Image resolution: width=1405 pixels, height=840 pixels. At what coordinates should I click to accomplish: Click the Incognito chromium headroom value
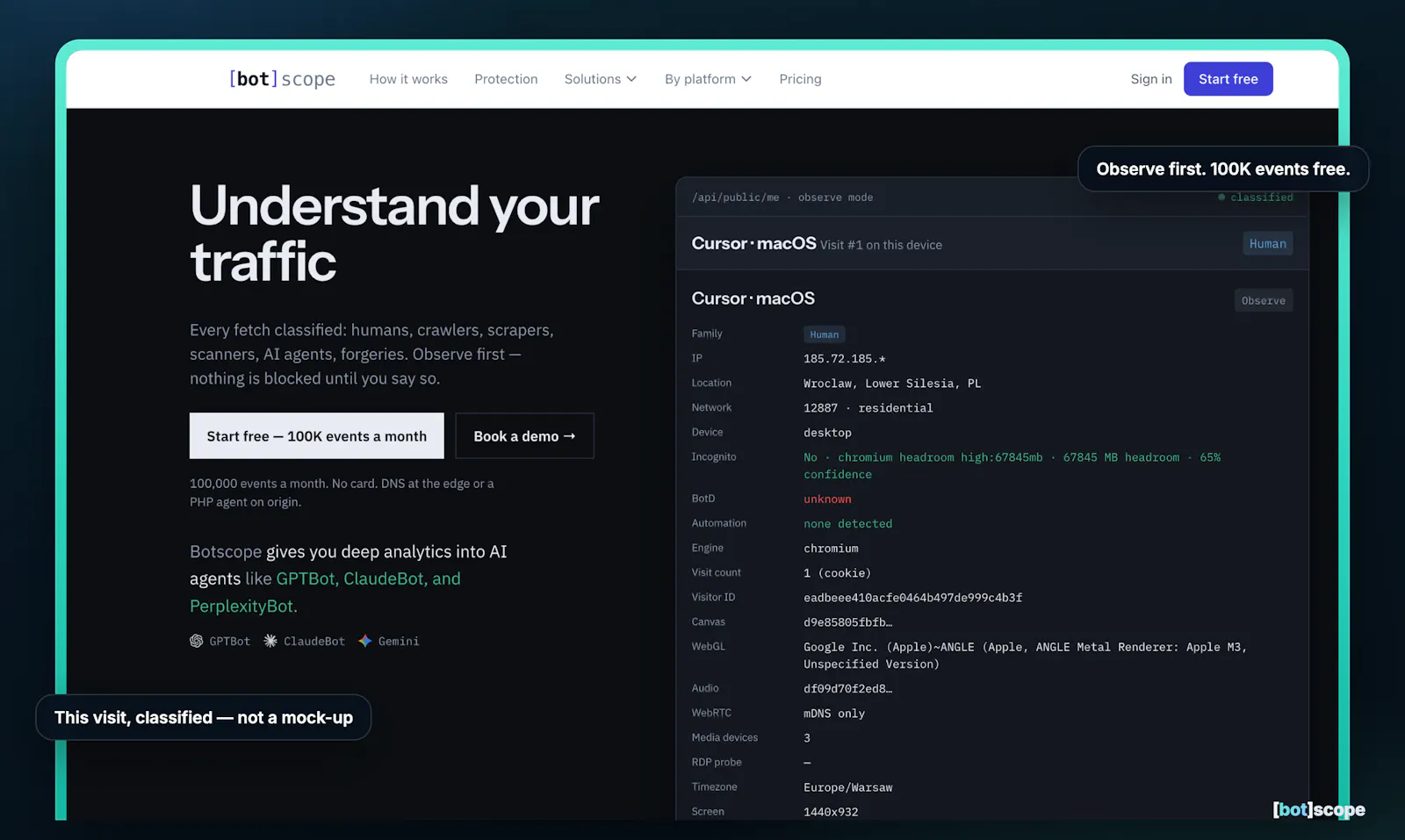click(1012, 466)
